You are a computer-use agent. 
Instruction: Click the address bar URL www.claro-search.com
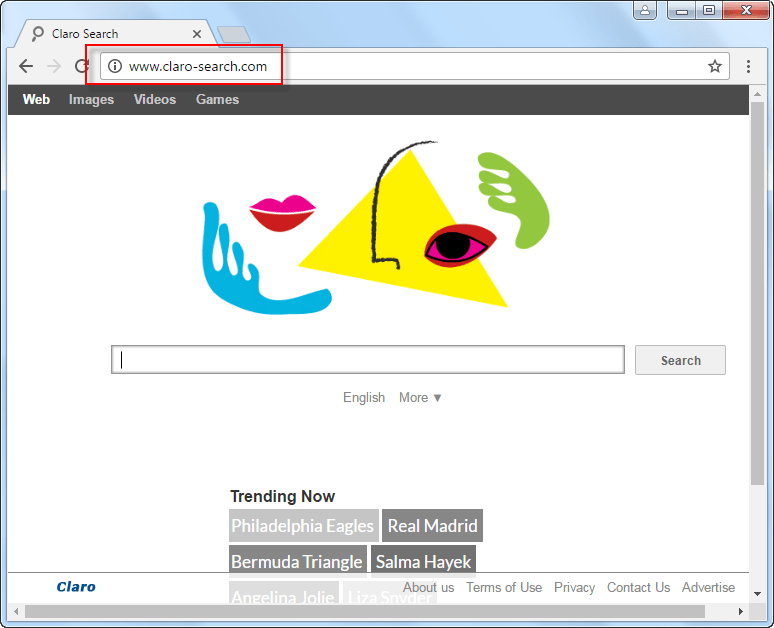pos(198,67)
